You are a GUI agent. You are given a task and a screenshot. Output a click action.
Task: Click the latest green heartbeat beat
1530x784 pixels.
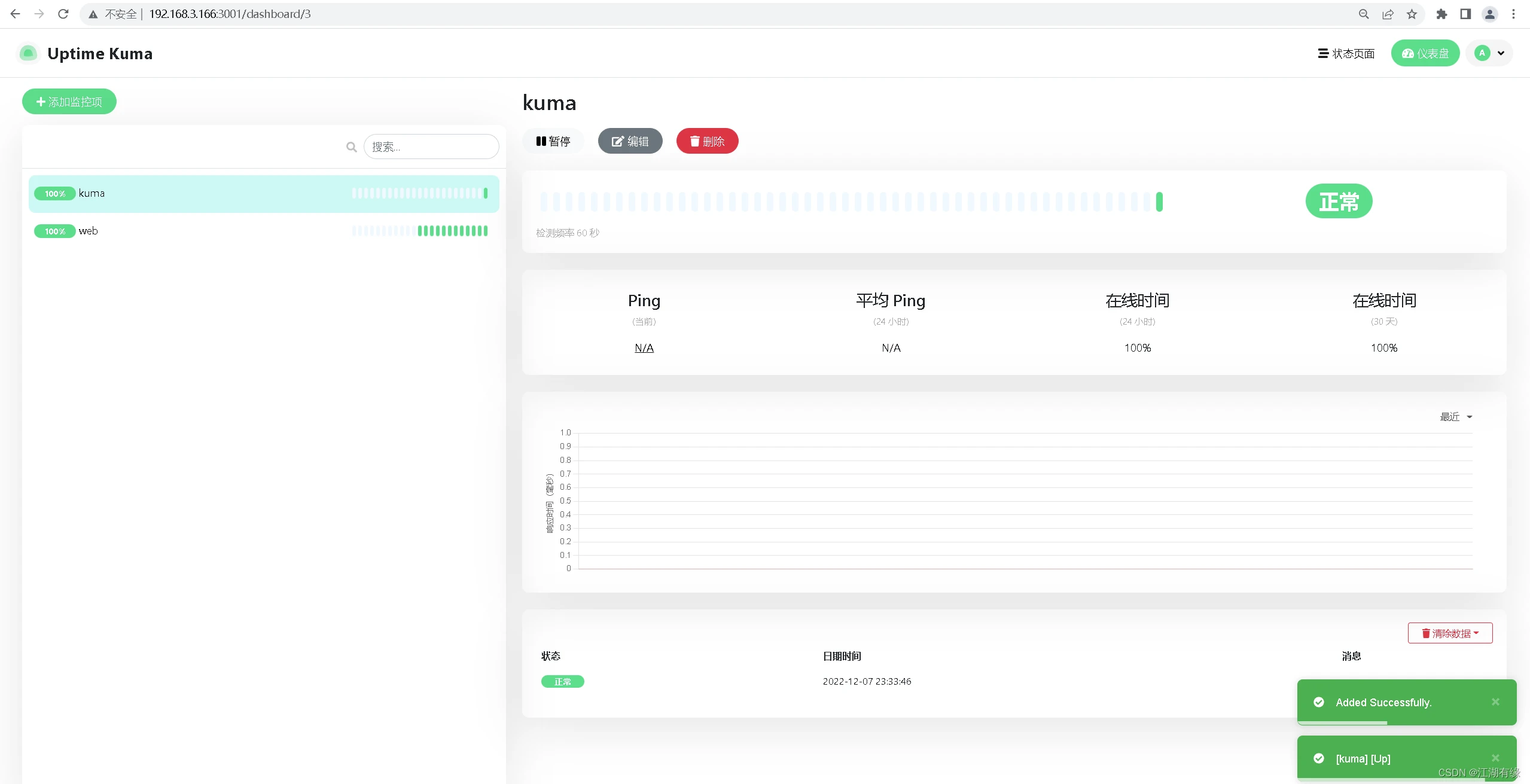click(x=1159, y=202)
